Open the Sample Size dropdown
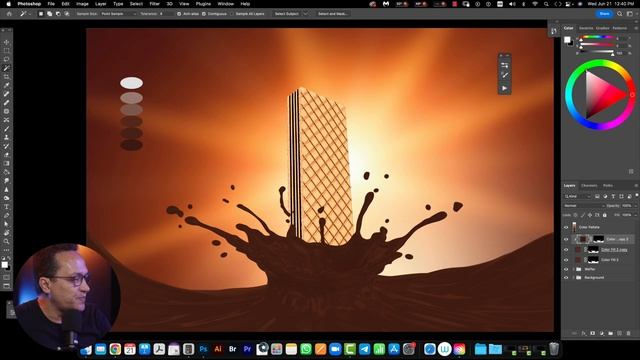The height and width of the screenshot is (360, 640). point(118,14)
